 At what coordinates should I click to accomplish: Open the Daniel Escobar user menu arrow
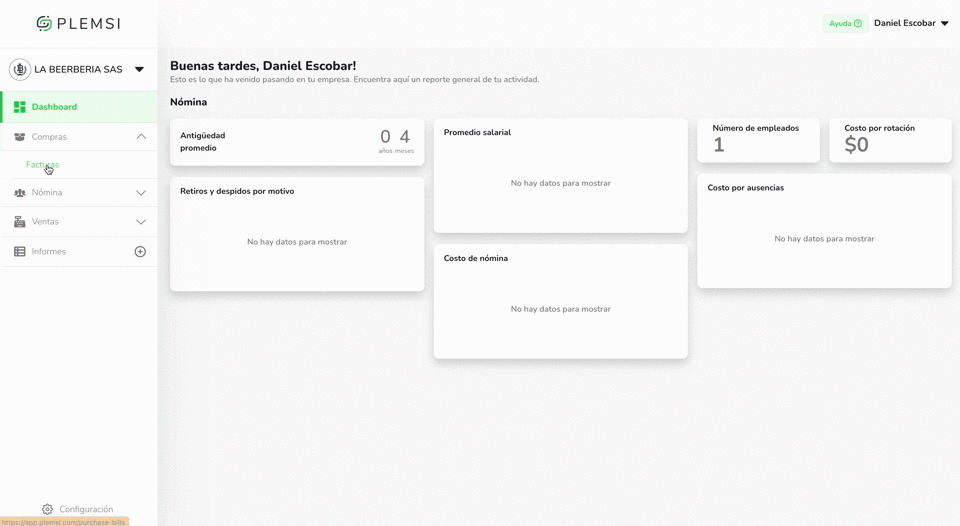(x=945, y=23)
